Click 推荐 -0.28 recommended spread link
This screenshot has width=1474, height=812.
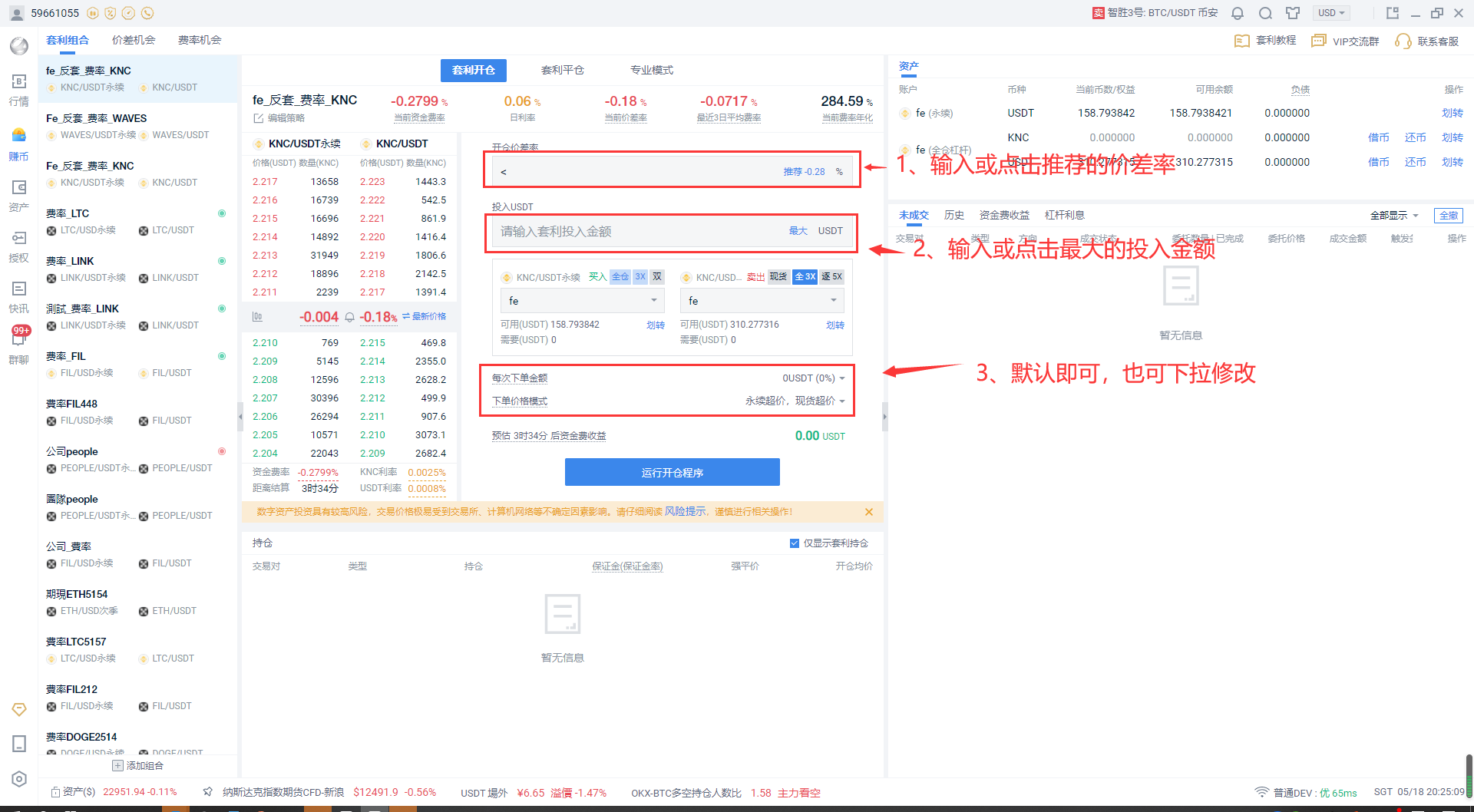pos(804,172)
